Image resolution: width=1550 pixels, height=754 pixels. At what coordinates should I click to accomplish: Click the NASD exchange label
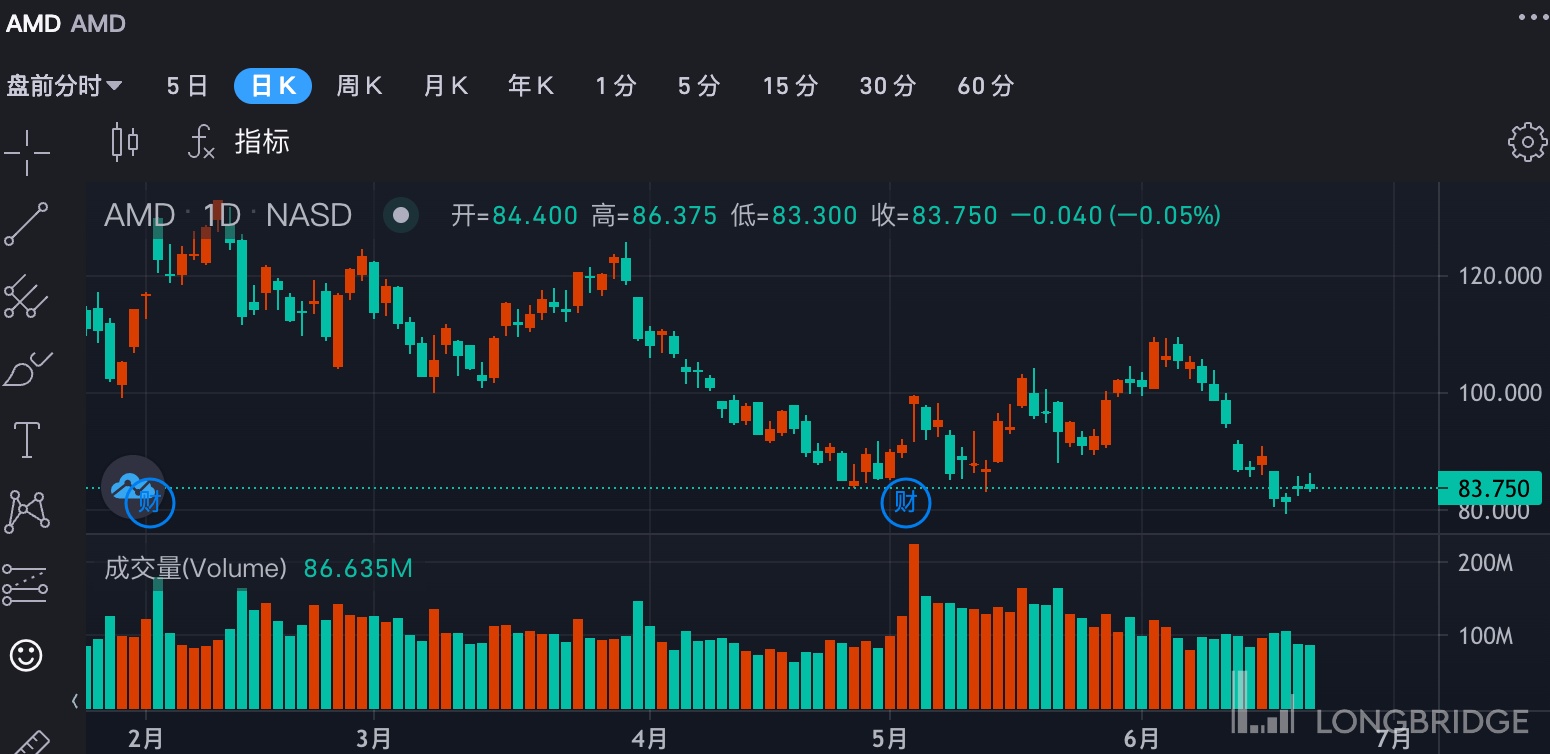[309, 215]
